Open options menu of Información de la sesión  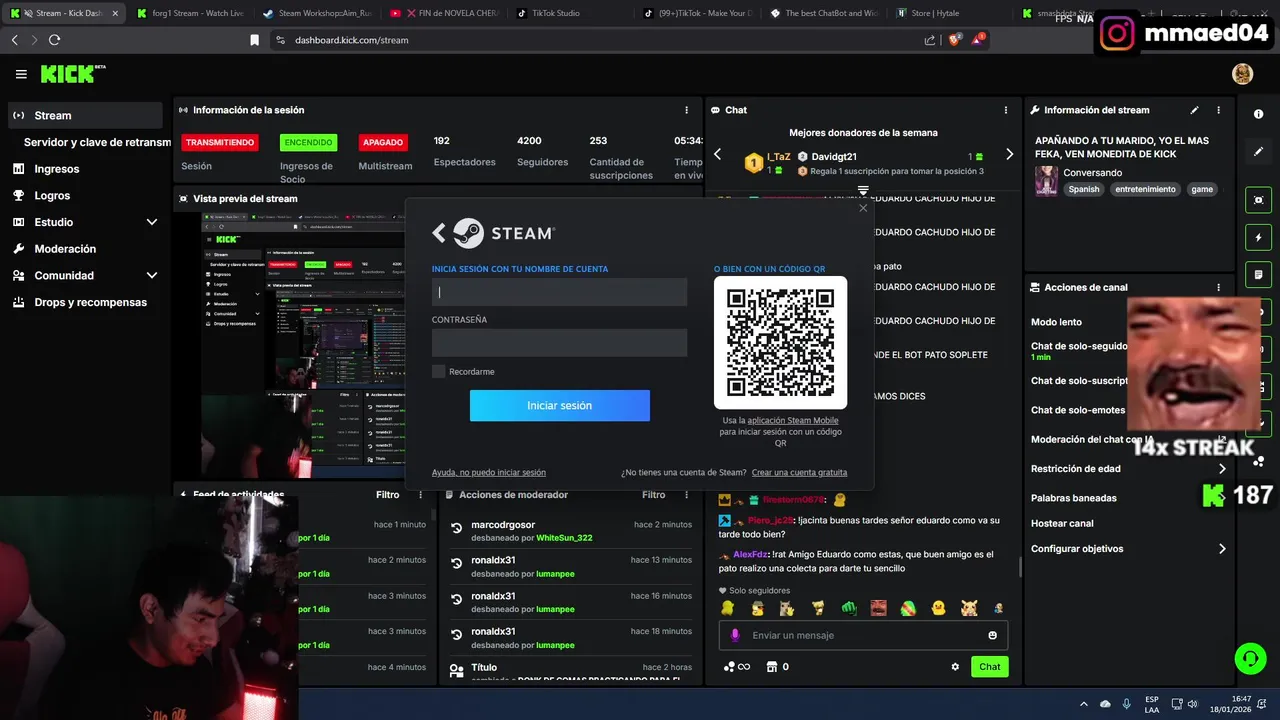686,110
